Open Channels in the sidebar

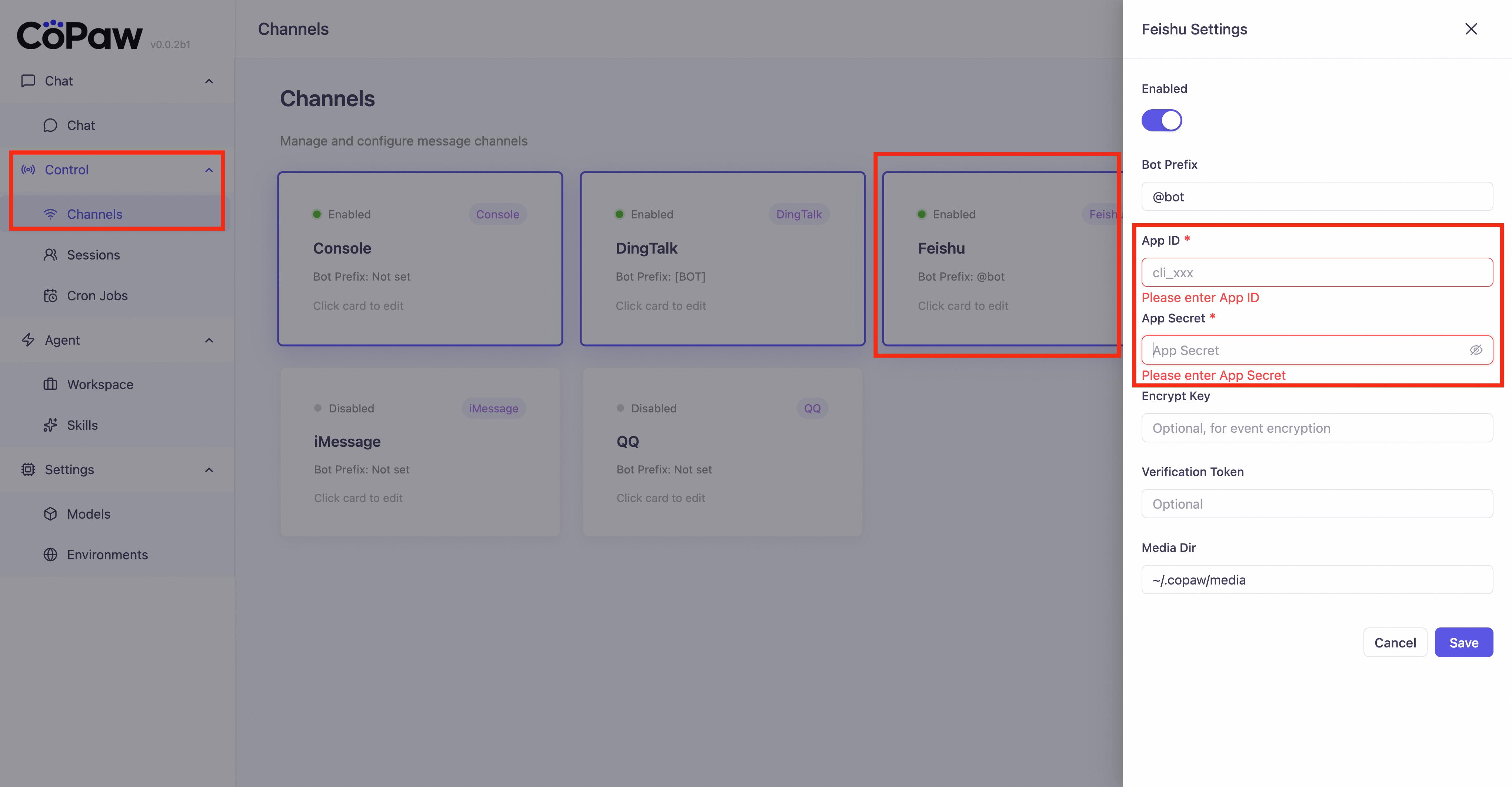pos(94,214)
